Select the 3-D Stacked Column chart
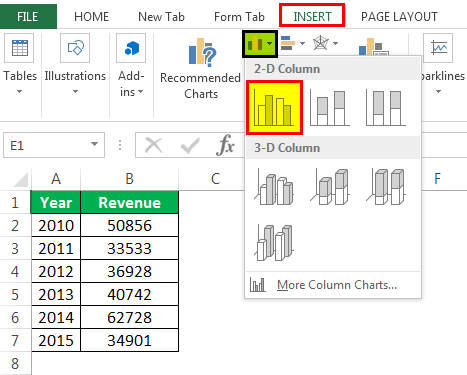The image size is (467, 375). point(330,187)
